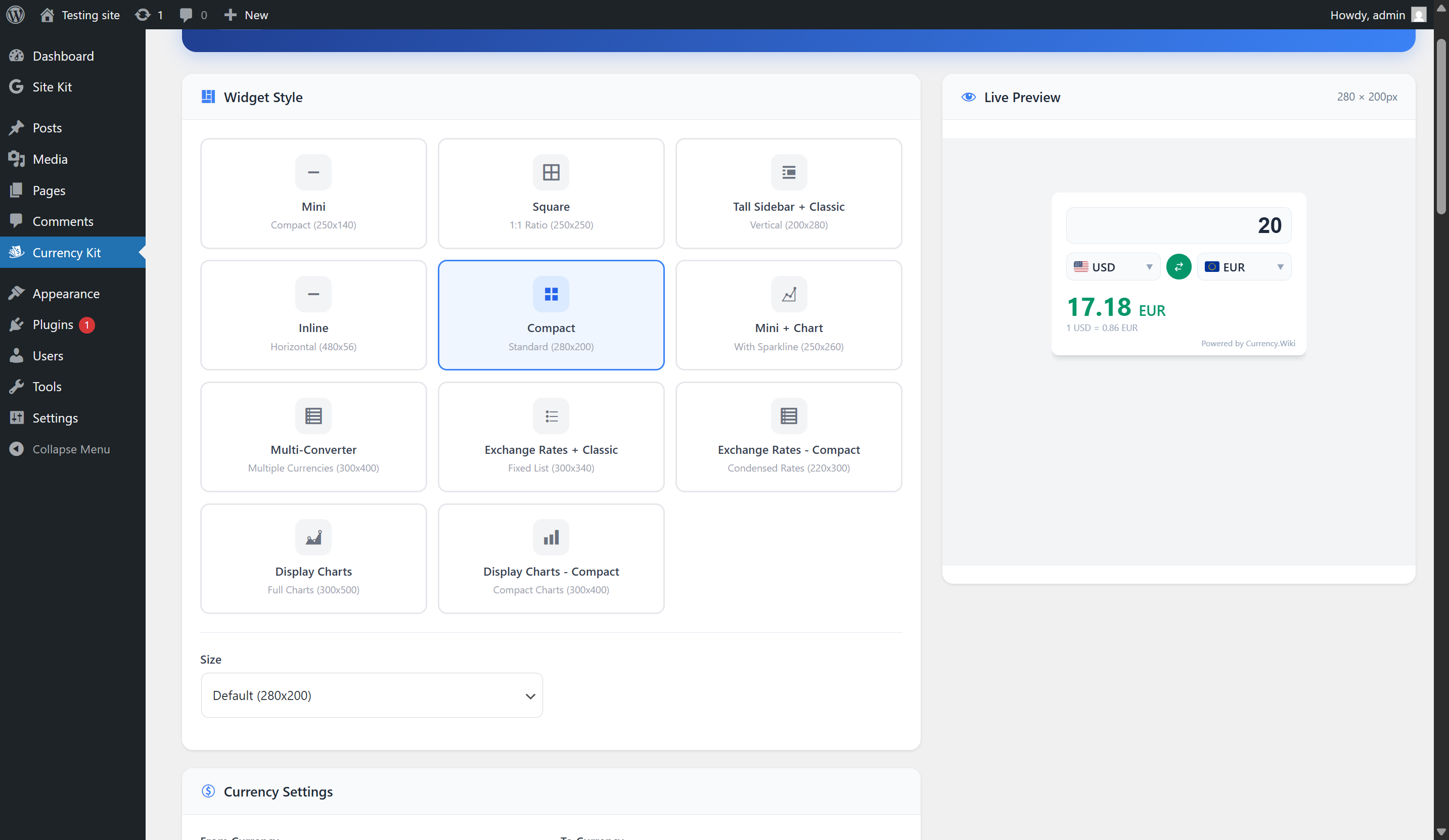Open the Powered by Currency.Wiki link
The width and height of the screenshot is (1449, 840).
pyautogui.click(x=1248, y=343)
